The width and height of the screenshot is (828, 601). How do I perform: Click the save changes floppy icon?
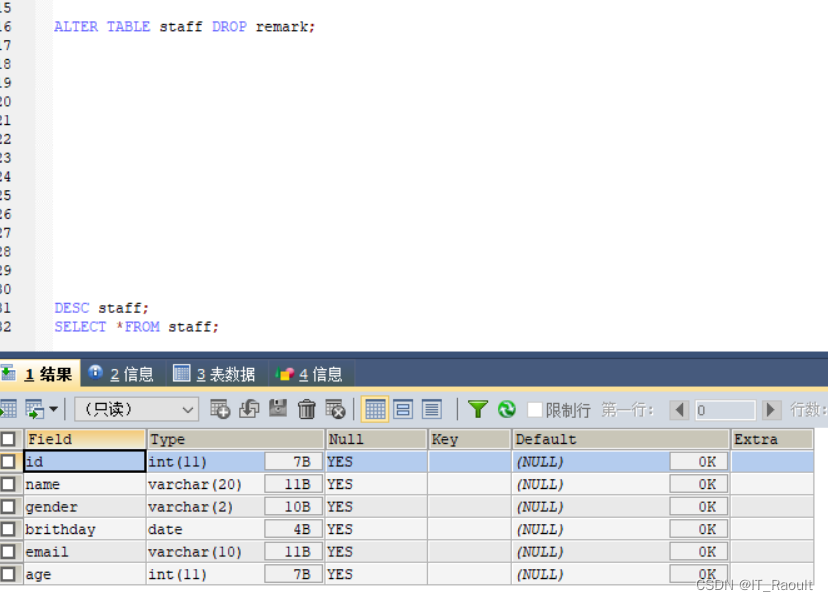pos(278,409)
